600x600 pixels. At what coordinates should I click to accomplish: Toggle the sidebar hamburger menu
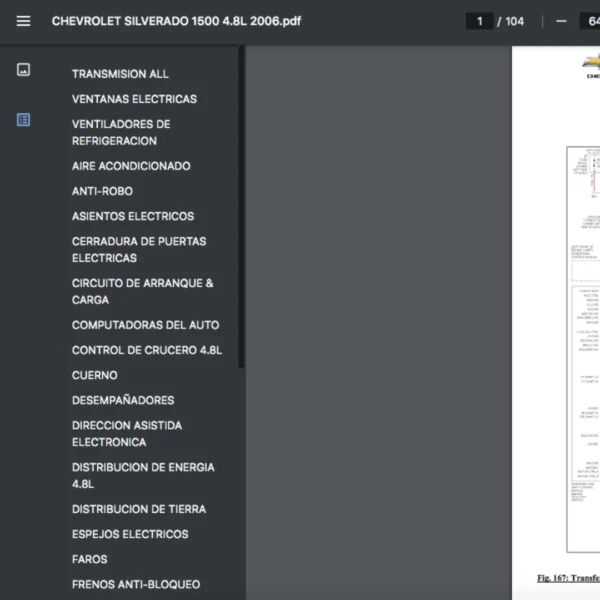point(23,21)
